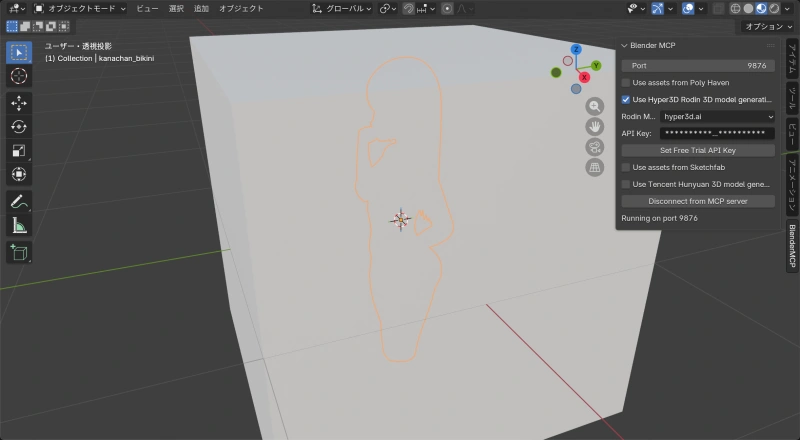Select the Cursor tool in toolbar
This screenshot has width=800, height=440.
[x=19, y=75]
